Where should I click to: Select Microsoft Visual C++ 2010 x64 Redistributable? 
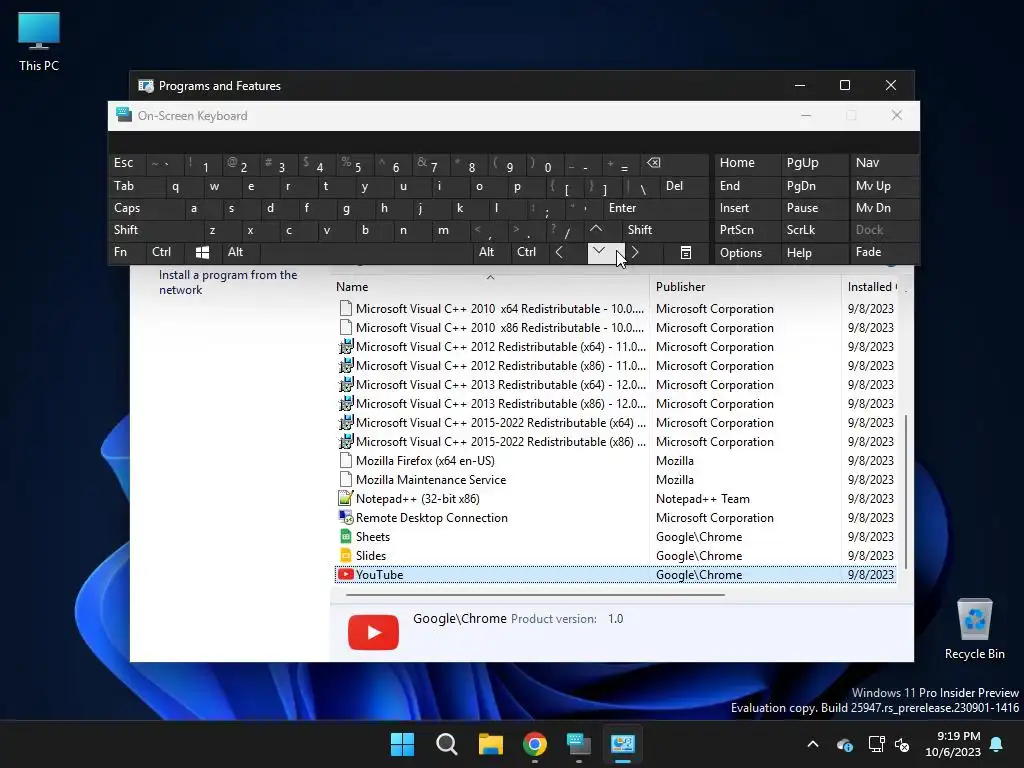pyautogui.click(x=615, y=309)
